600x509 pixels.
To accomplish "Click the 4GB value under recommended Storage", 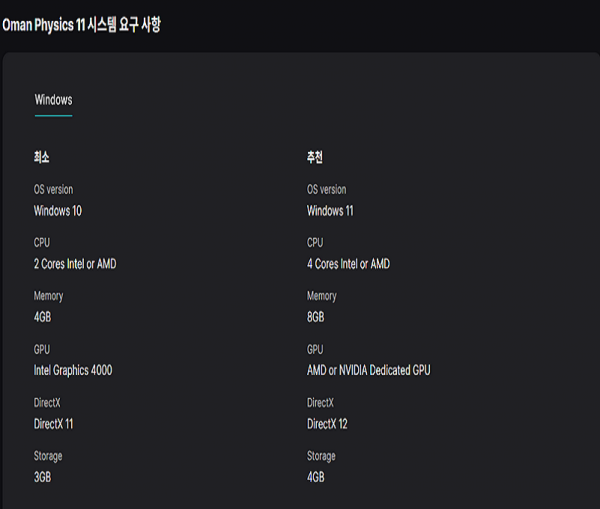I will coord(316,477).
